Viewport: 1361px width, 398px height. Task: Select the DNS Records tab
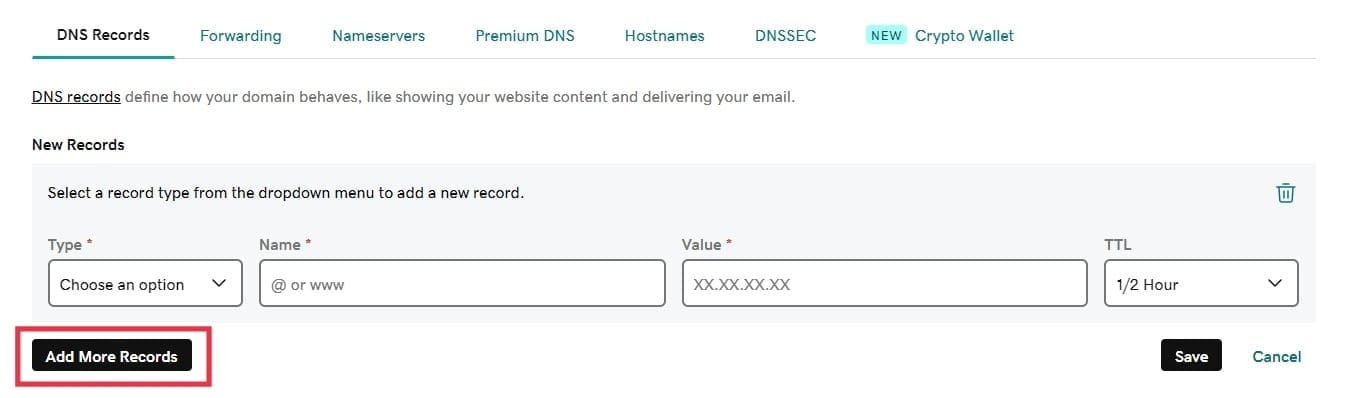click(x=103, y=34)
